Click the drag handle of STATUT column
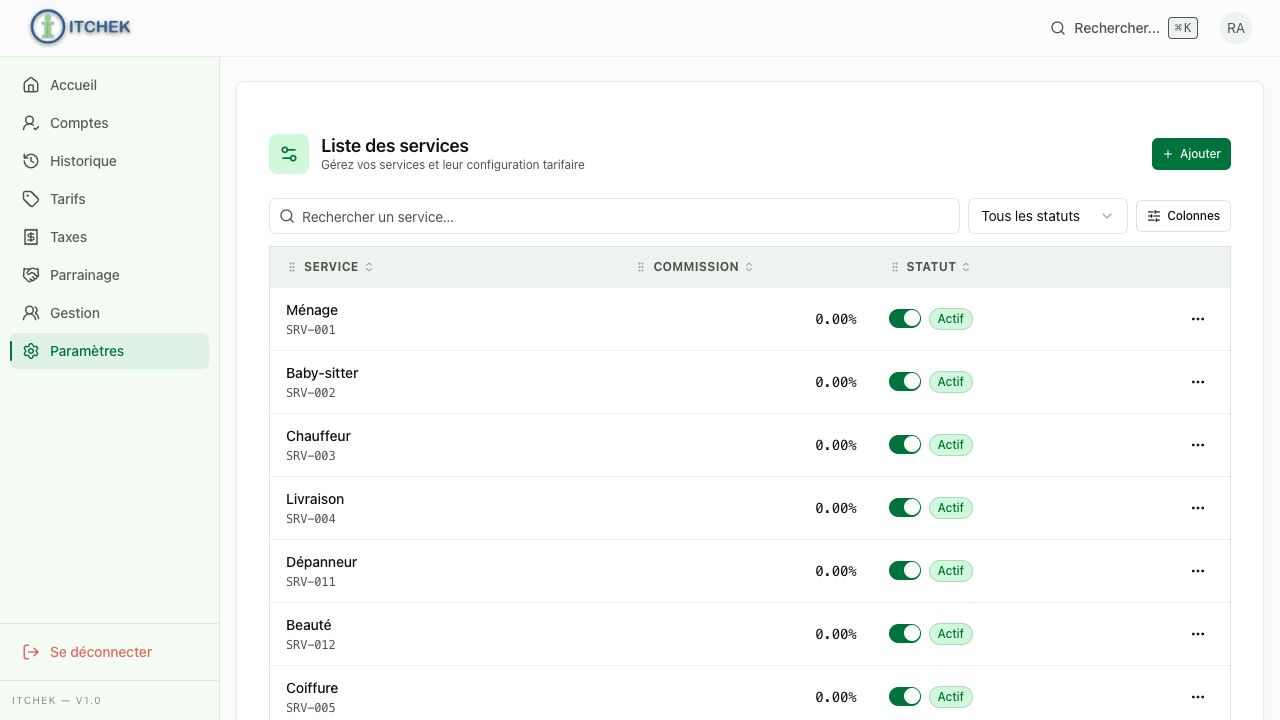This screenshot has height=720, width=1280. [x=894, y=267]
